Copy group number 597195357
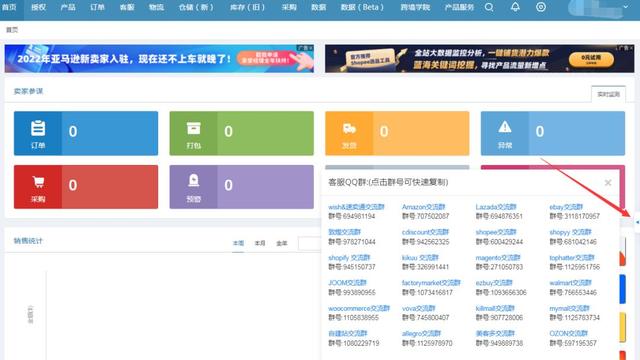The image size is (640, 360). [x=573, y=343]
